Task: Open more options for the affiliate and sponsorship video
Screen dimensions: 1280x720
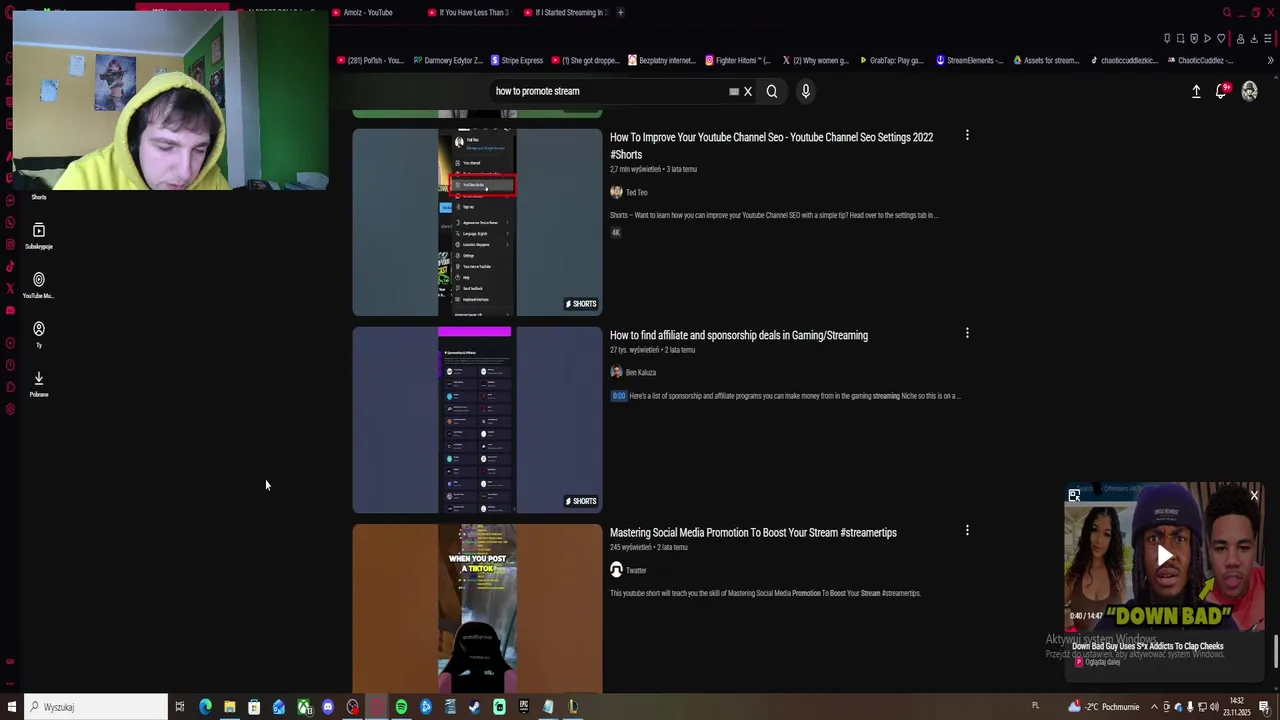Action: [967, 333]
